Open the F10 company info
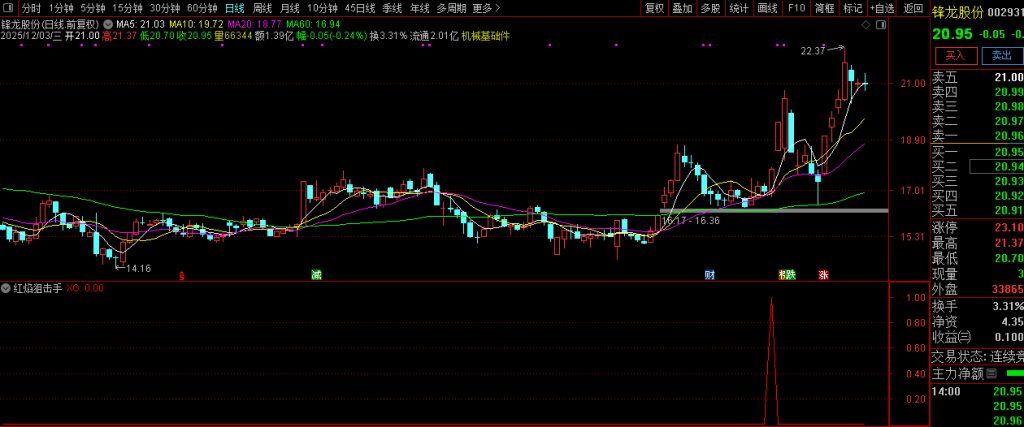1024x427 pixels. coord(796,8)
